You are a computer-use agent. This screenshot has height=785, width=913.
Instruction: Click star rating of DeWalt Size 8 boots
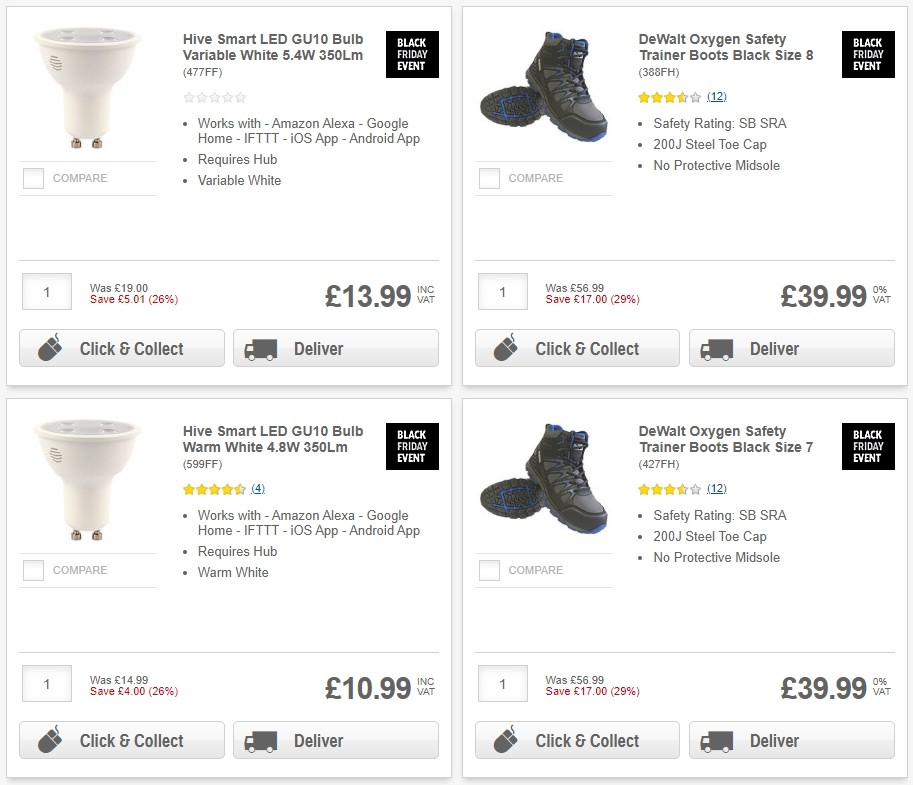pos(670,97)
